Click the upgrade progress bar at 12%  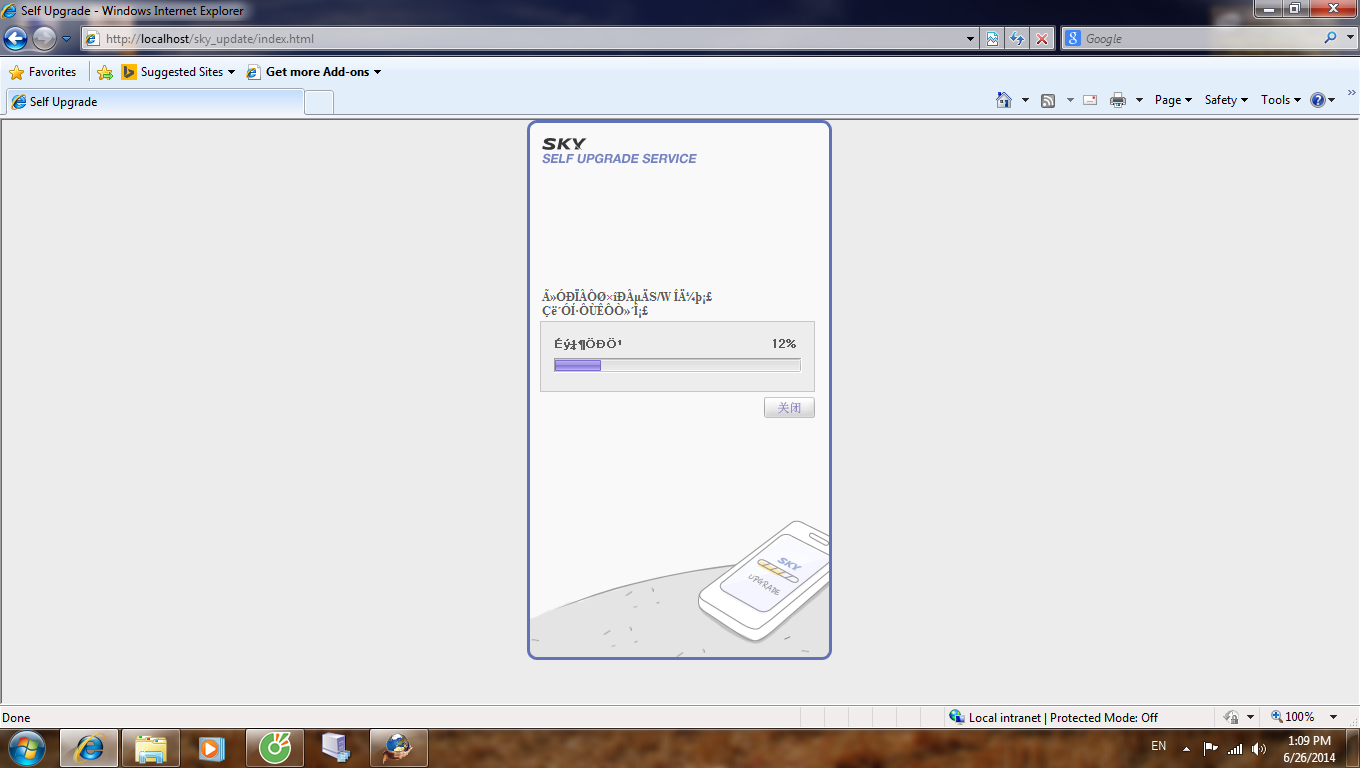coord(677,365)
